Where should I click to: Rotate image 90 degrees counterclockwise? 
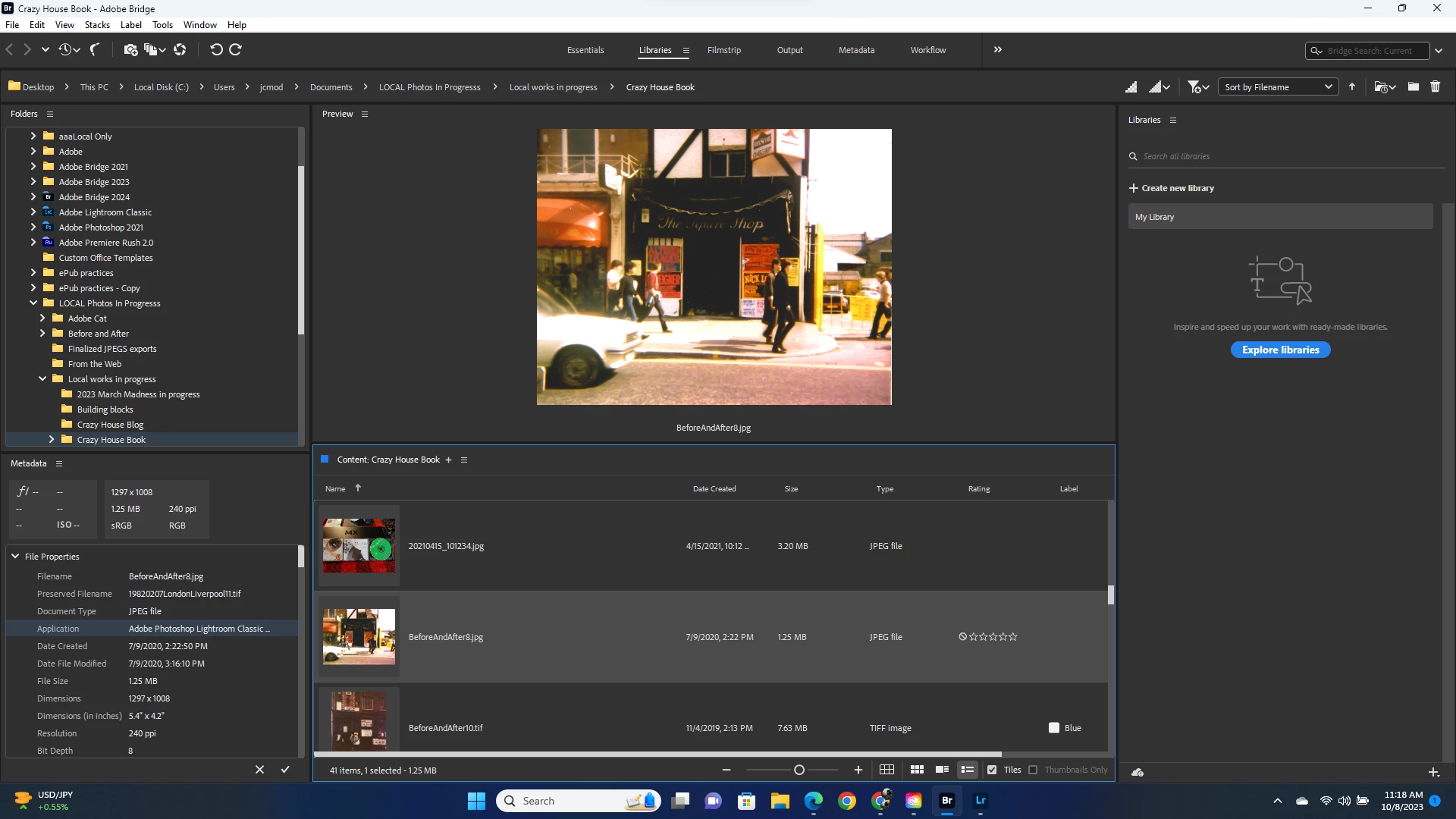coord(216,50)
